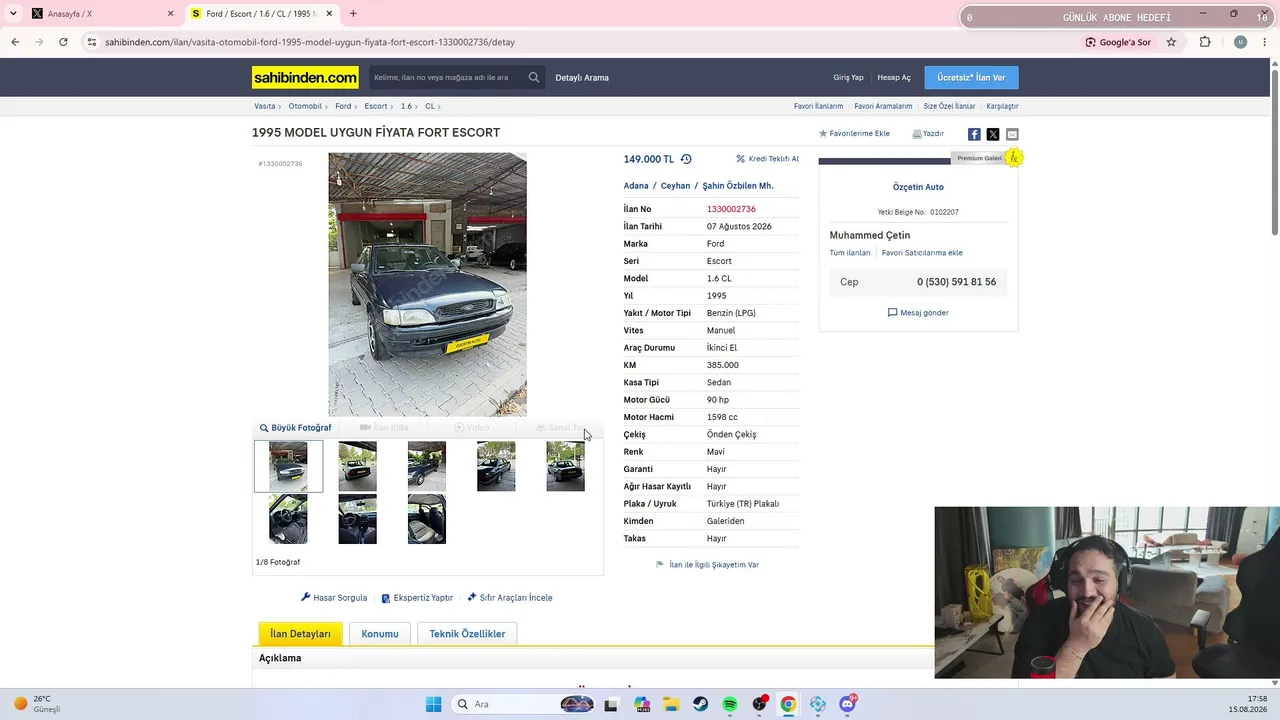
Task: Click Favori Satıcılarıma ekle link
Action: [922, 253]
